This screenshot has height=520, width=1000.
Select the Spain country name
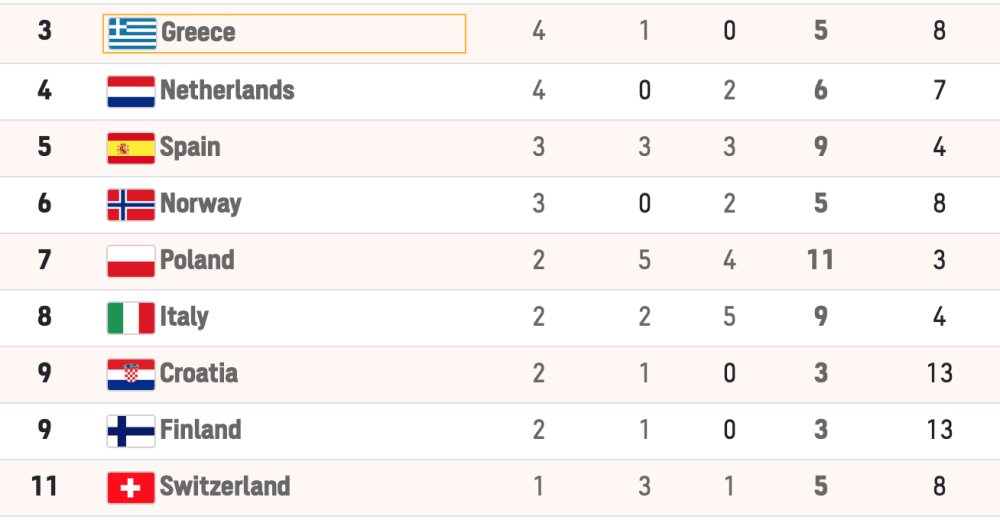[190, 147]
